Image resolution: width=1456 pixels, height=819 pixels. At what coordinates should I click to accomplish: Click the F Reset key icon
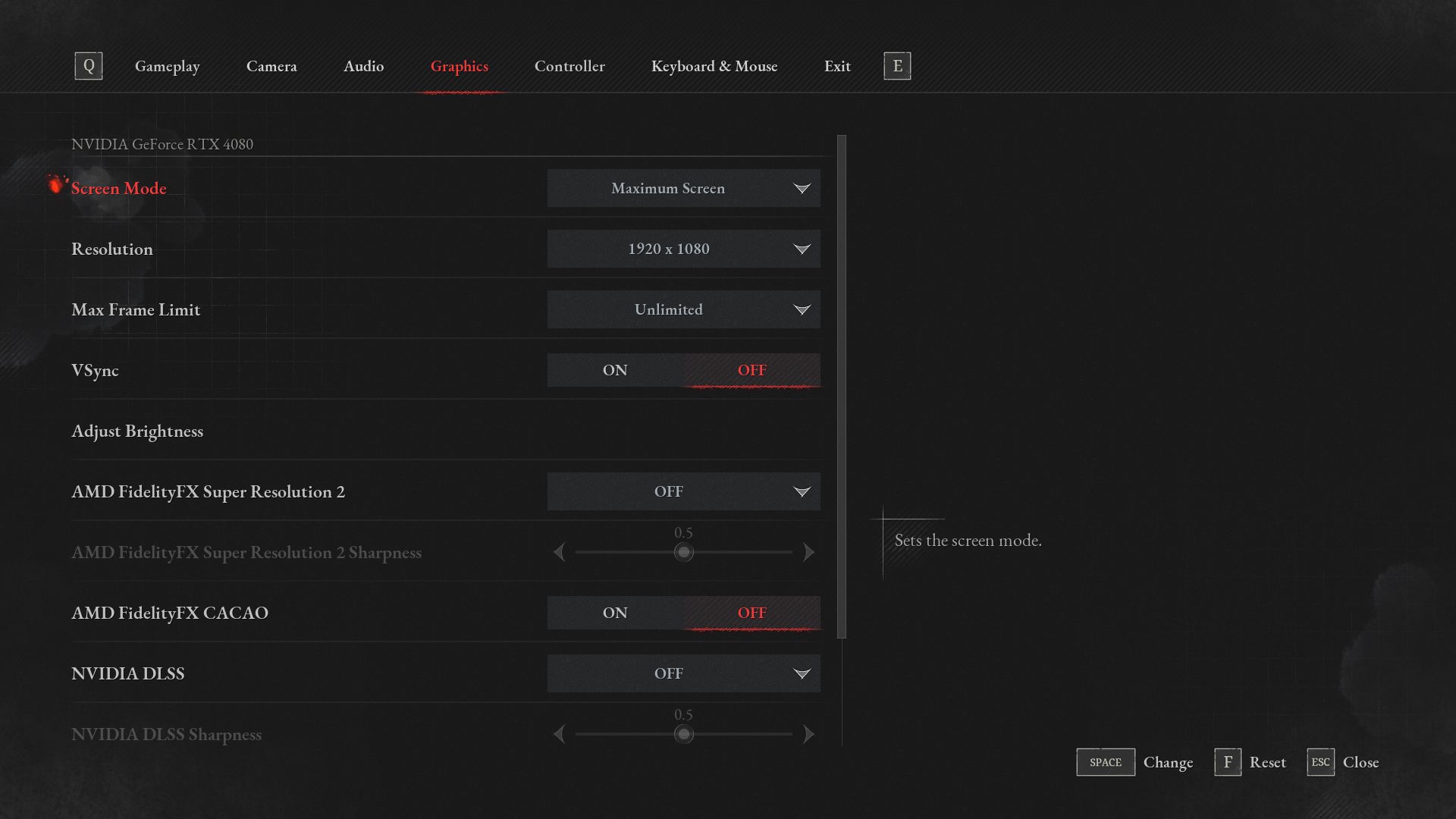click(x=1227, y=762)
